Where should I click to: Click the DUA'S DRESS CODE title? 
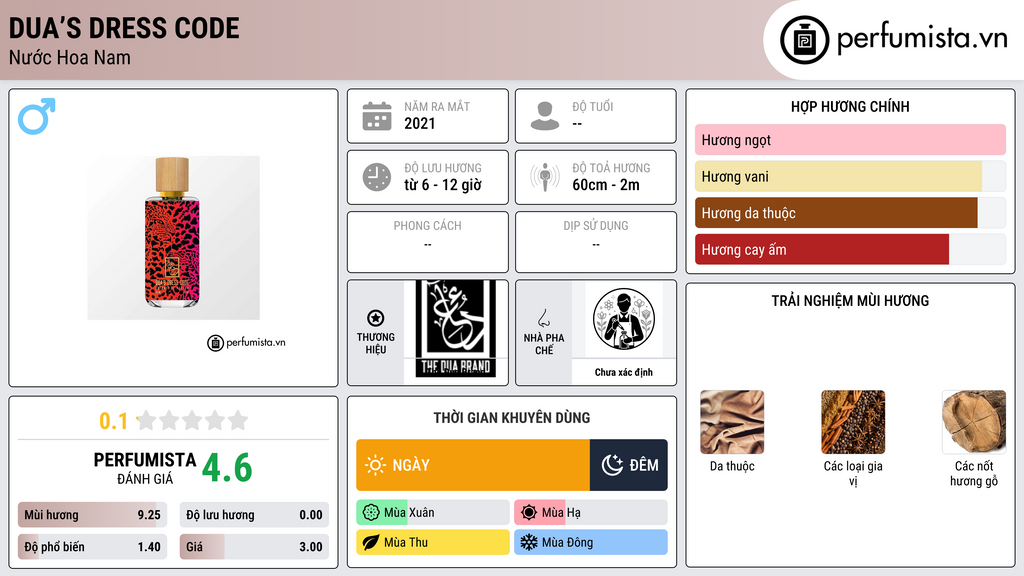(x=124, y=28)
